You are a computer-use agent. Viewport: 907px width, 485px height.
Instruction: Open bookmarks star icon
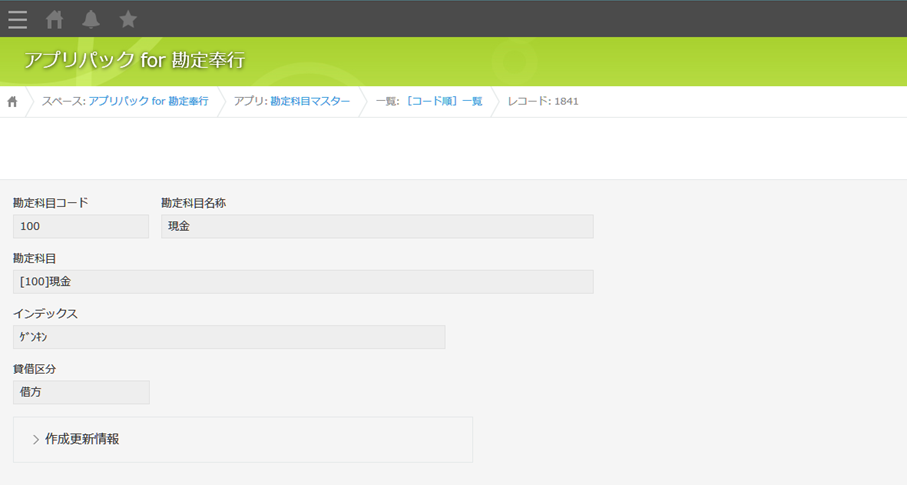(x=128, y=19)
